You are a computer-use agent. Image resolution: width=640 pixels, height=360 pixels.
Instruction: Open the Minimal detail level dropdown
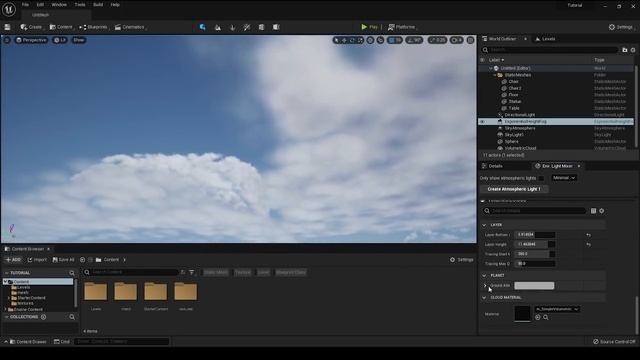564,178
